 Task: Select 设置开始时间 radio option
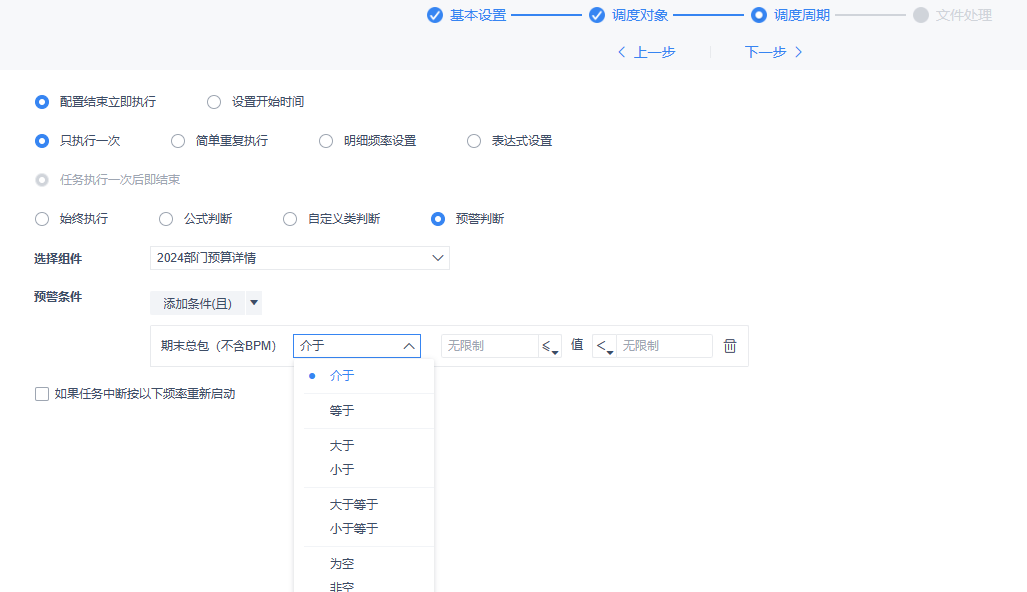point(214,101)
